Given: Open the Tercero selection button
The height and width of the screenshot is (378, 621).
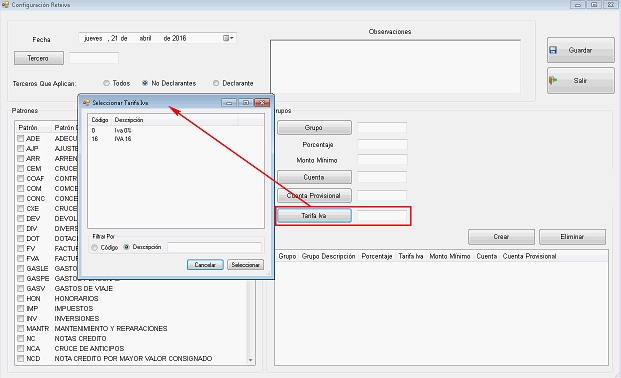Looking at the screenshot, I should pos(38,58).
